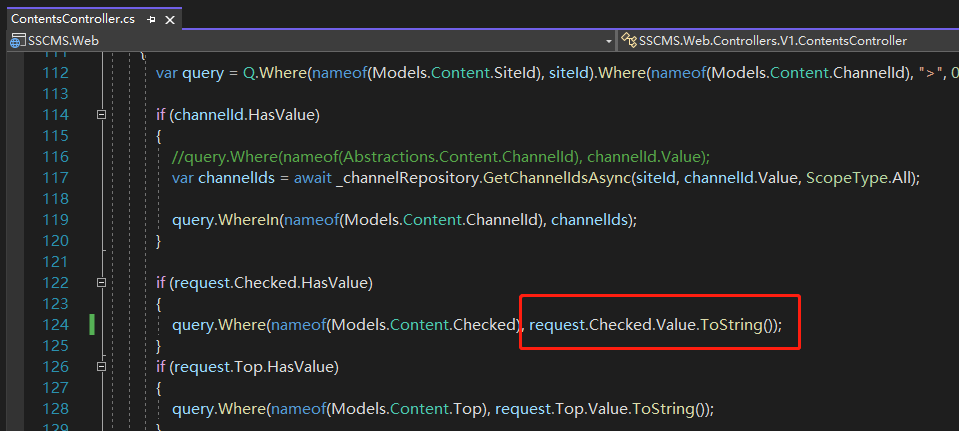Click the ContentsController class icon
This screenshot has width=959, height=431.
coord(629,41)
